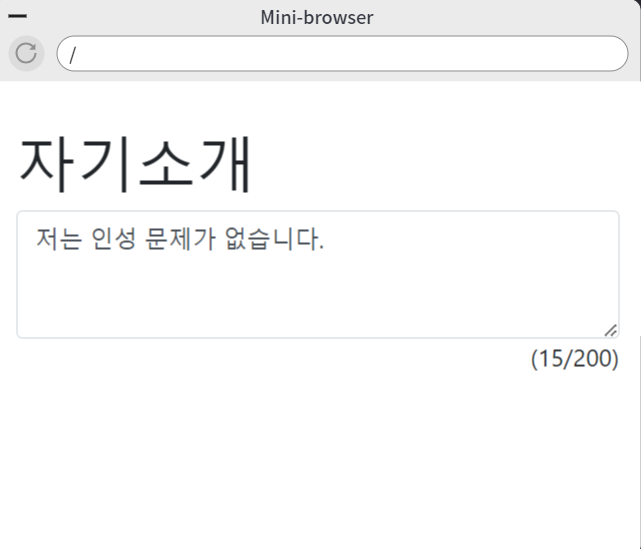The image size is (641, 549).
Task: Click the period after 없습니다
Action: [322, 246]
